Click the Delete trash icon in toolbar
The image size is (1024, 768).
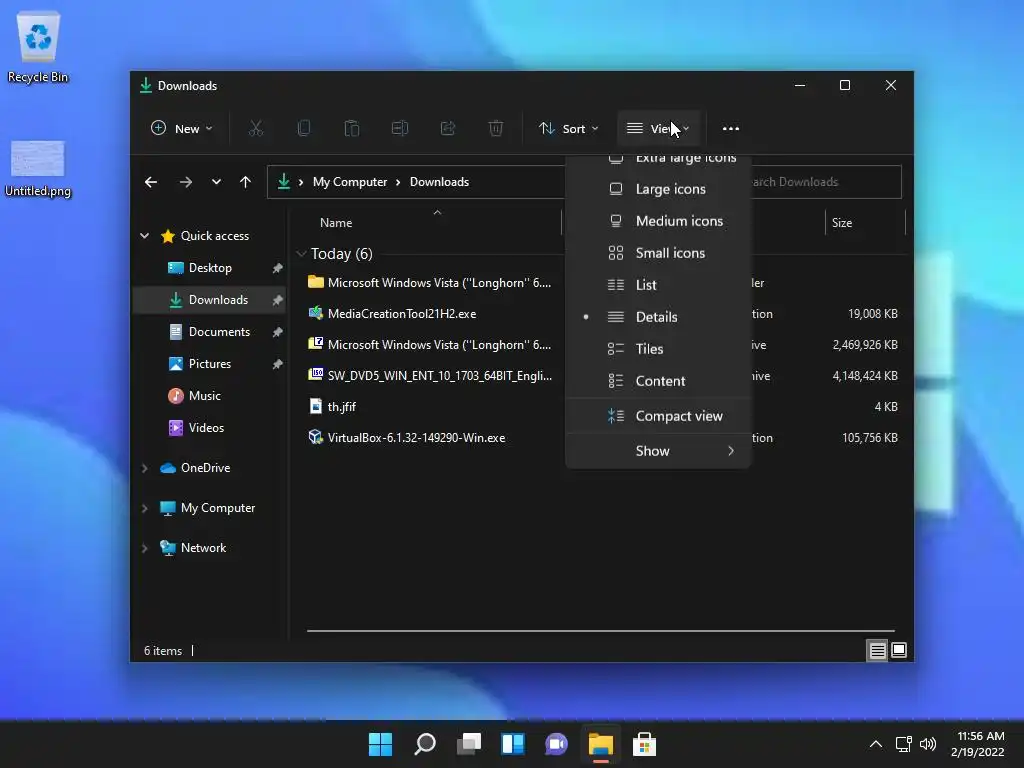point(496,129)
